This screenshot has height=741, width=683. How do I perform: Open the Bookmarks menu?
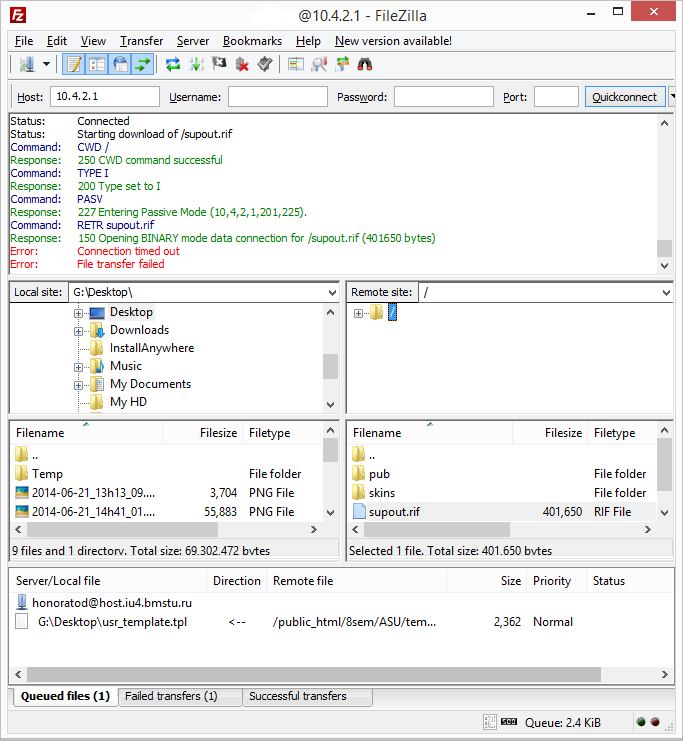(252, 41)
